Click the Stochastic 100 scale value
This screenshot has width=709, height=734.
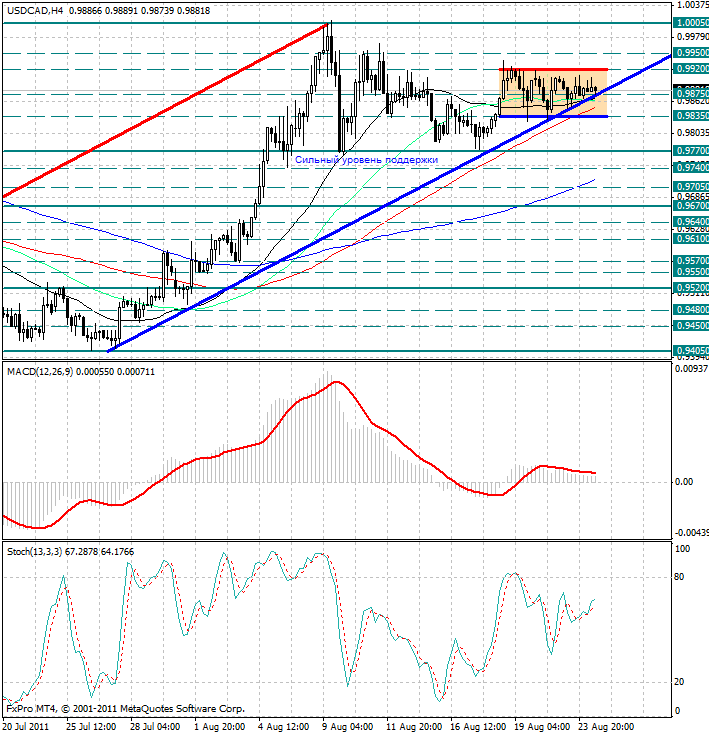pyautogui.click(x=682, y=549)
